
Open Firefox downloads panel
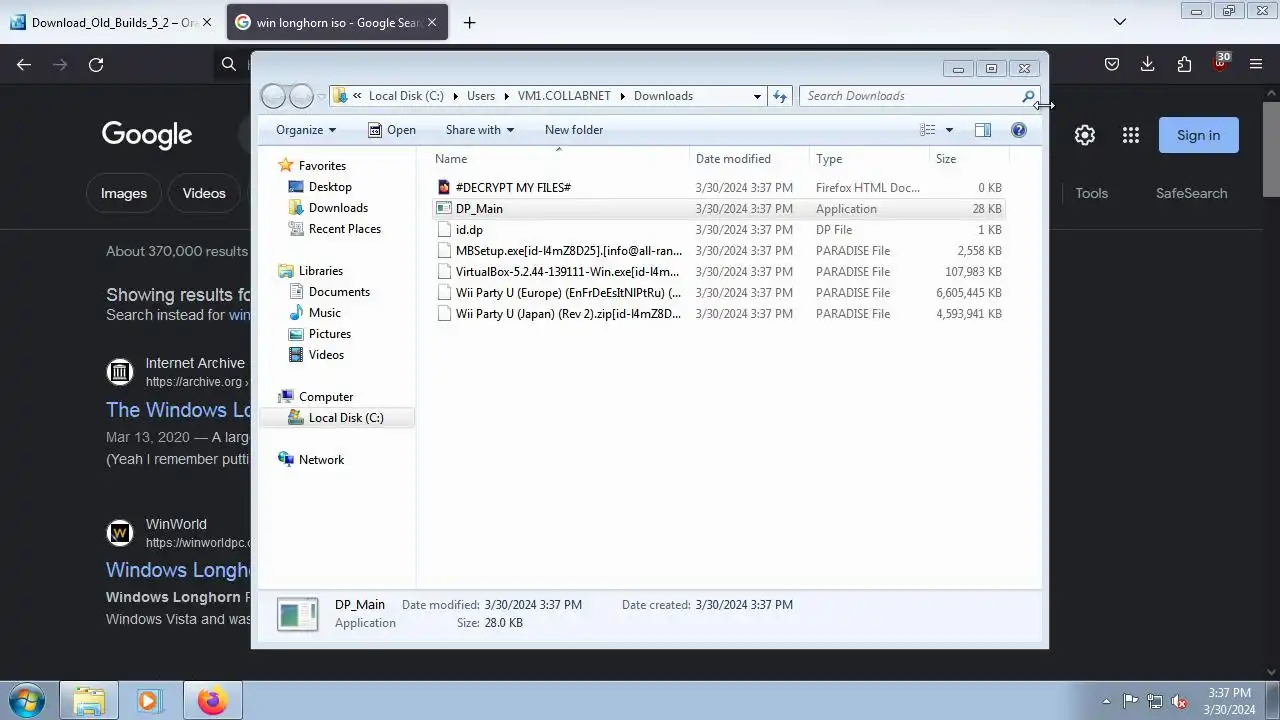[1147, 64]
